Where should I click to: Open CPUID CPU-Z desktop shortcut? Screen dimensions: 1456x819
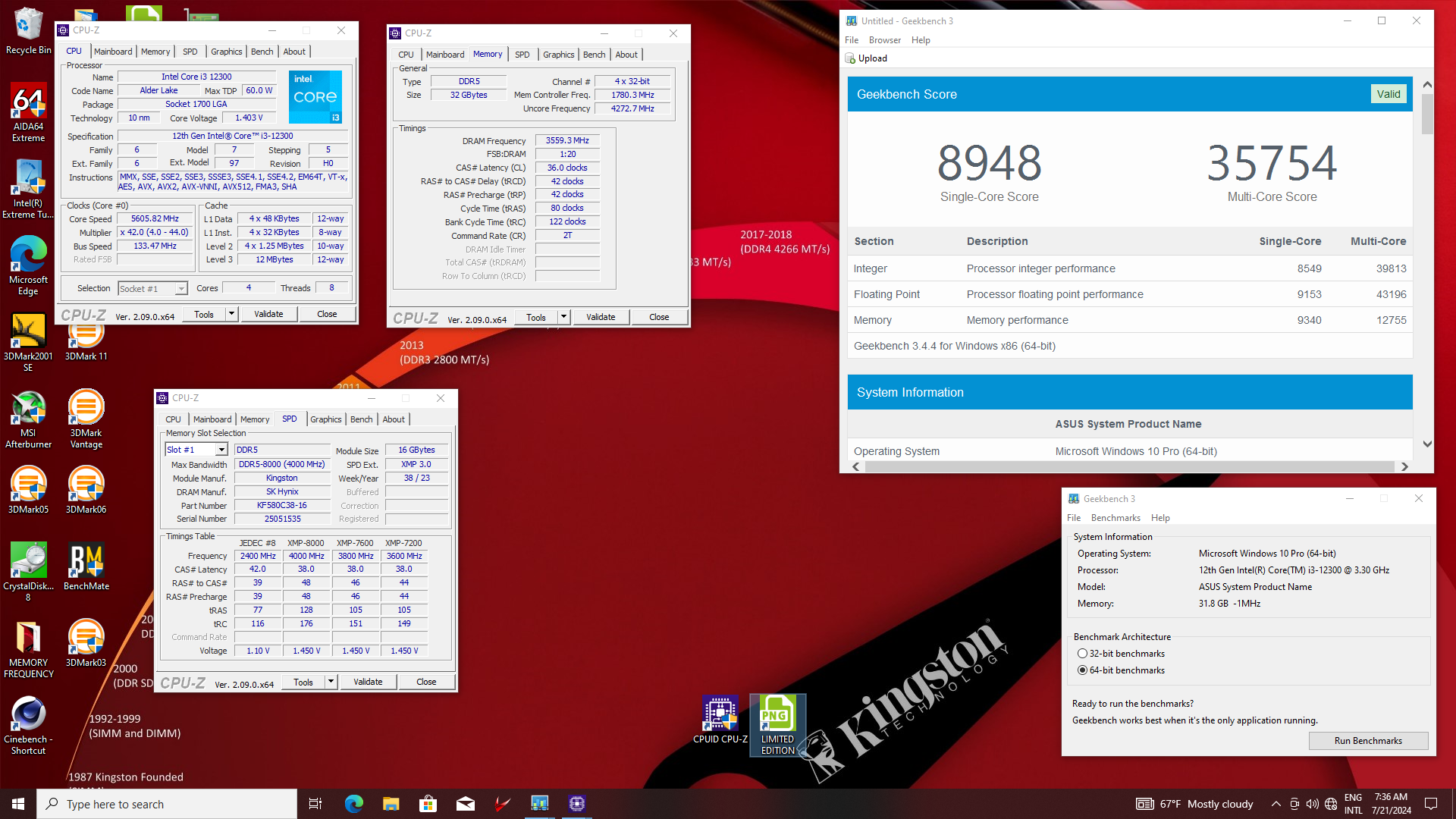coord(720,720)
